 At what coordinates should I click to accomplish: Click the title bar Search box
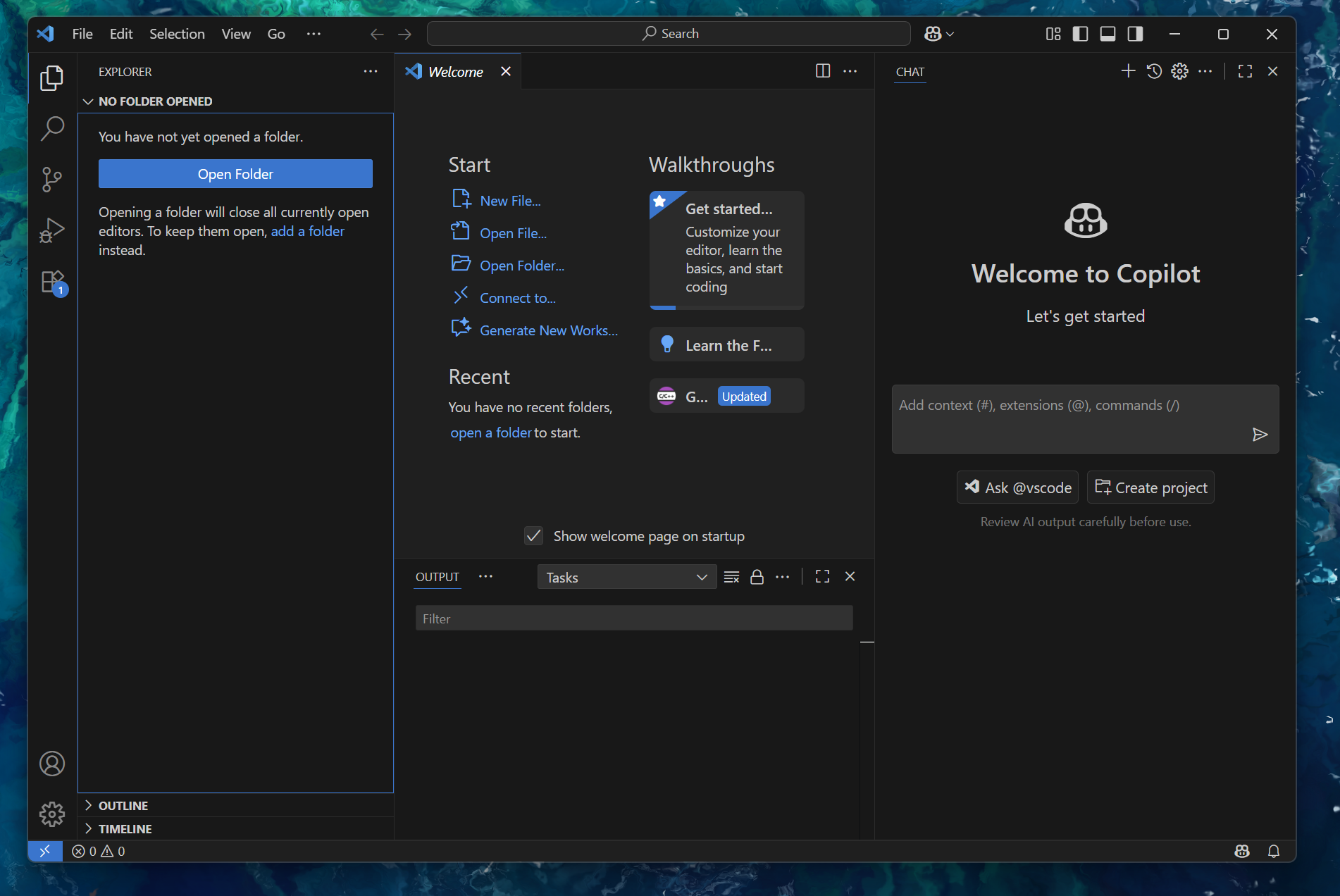669,34
